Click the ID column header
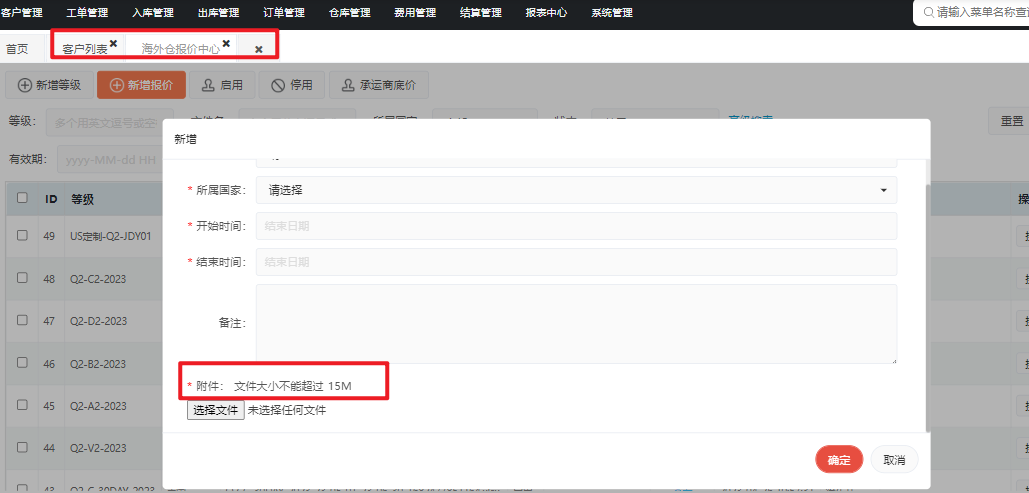The width and height of the screenshot is (1029, 493). point(51,199)
